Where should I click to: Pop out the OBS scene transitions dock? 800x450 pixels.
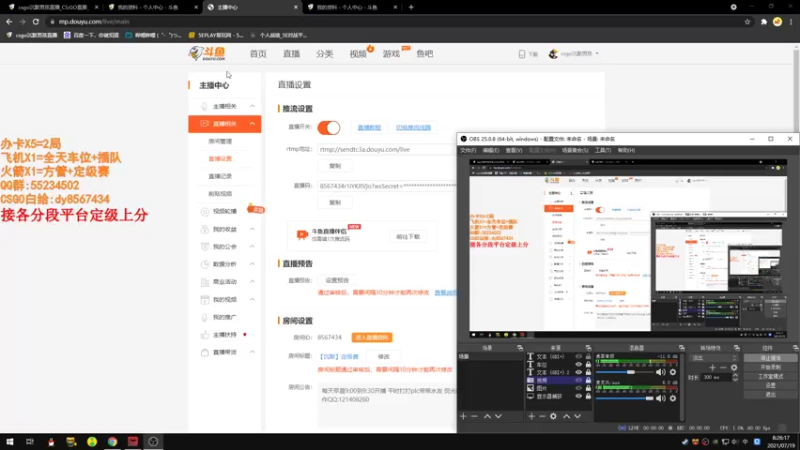(737, 348)
